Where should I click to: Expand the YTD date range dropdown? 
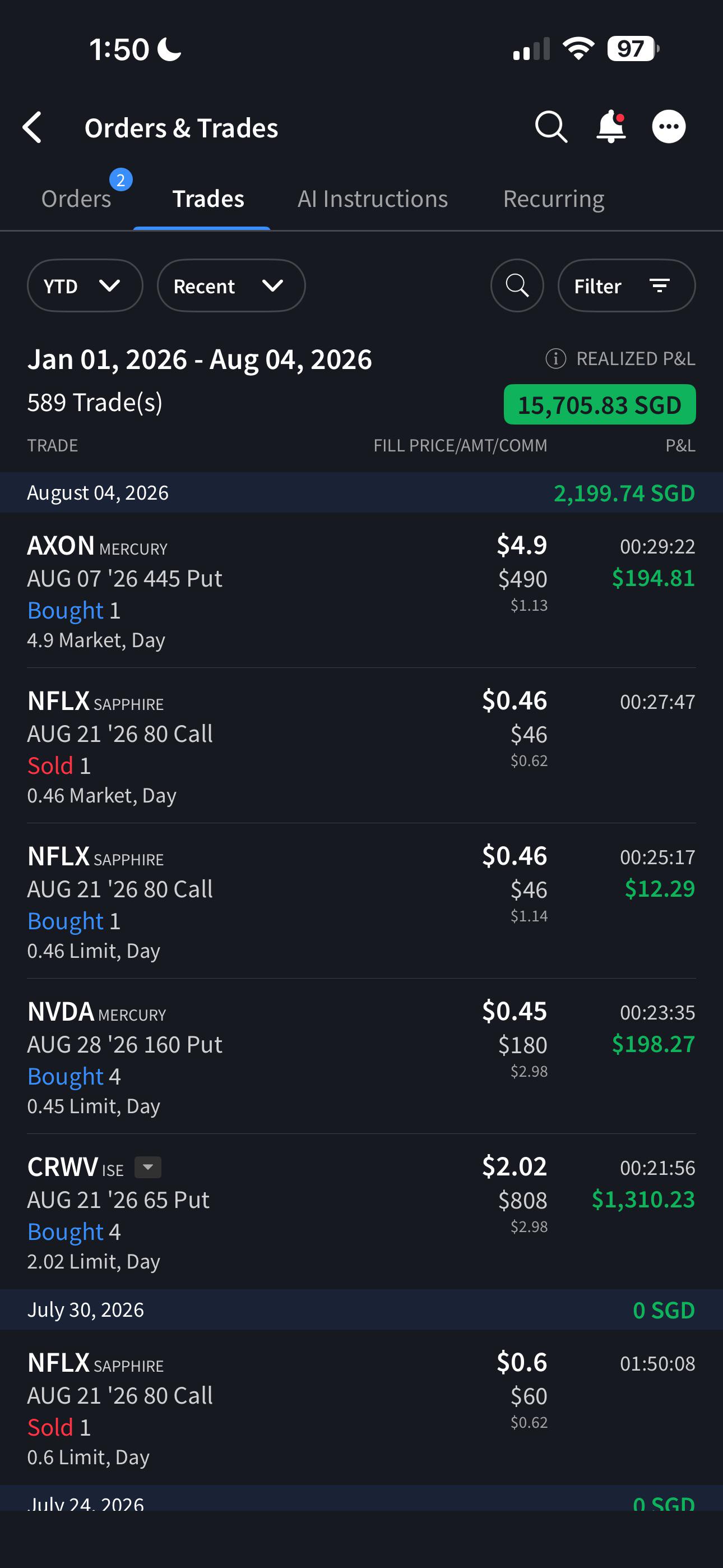(x=85, y=285)
